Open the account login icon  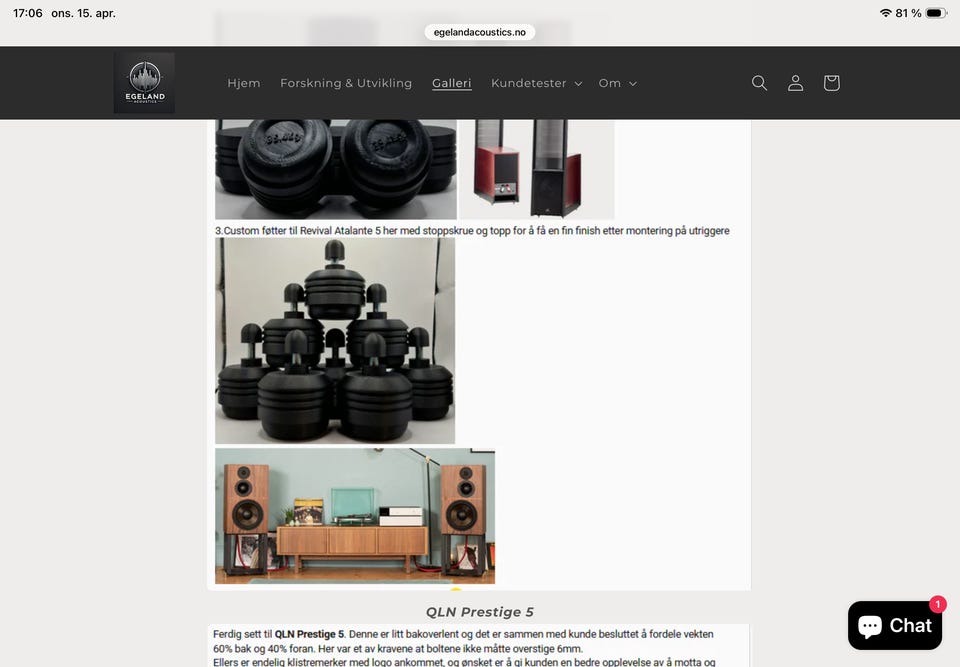click(795, 83)
